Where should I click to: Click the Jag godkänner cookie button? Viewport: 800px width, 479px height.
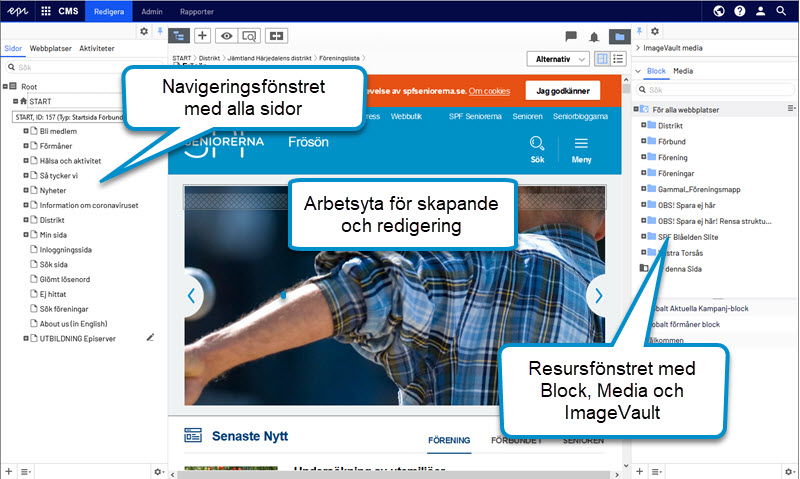562,90
